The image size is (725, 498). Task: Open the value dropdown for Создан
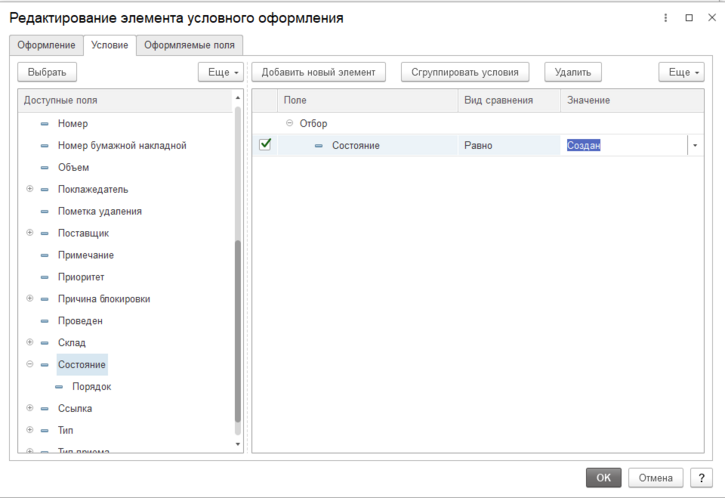[695, 146]
